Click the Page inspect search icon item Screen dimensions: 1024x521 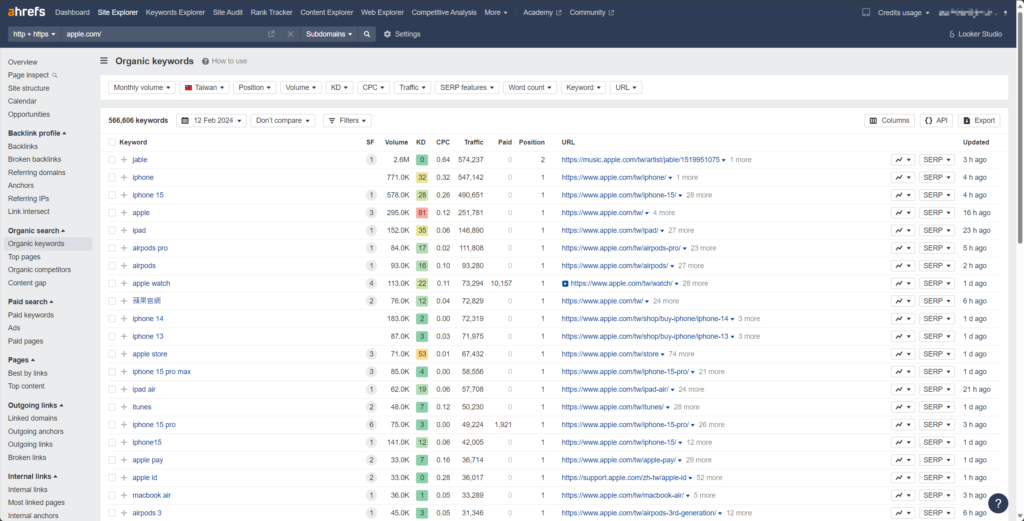(x=33, y=75)
